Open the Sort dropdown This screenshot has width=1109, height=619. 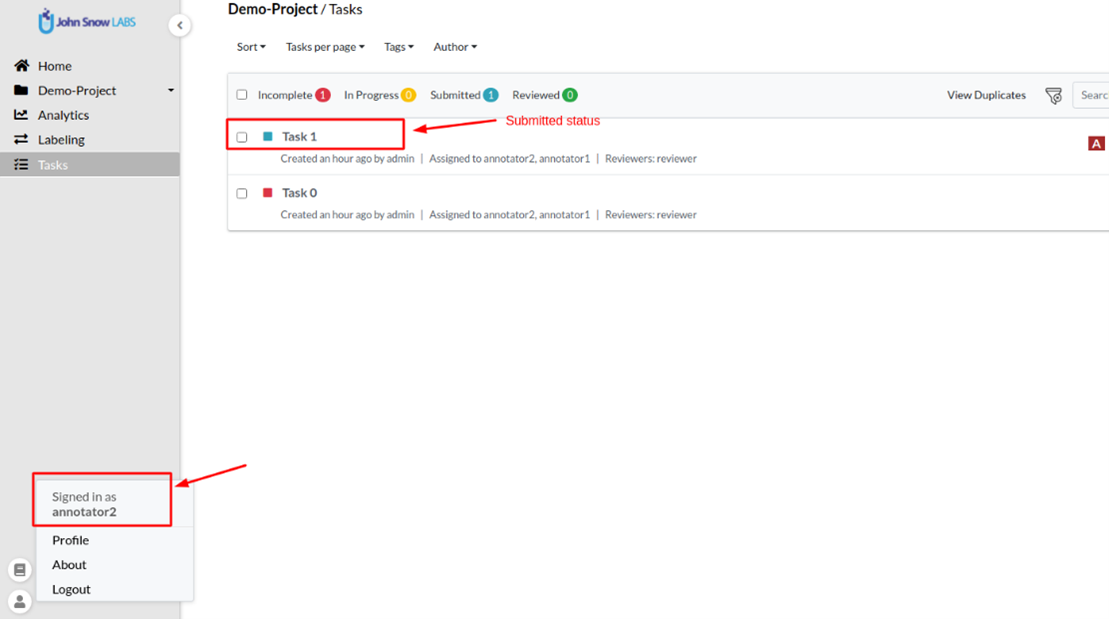(251, 47)
